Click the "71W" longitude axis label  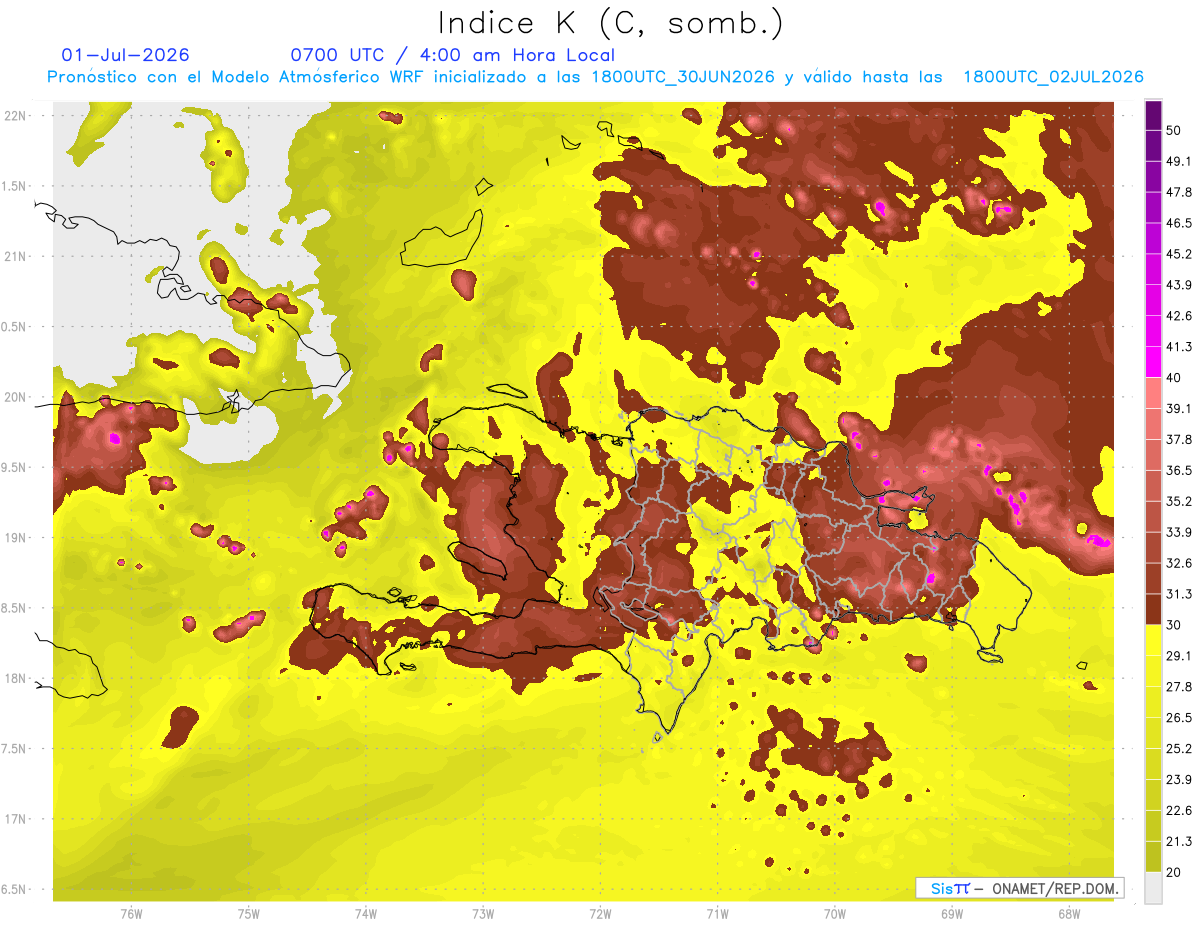point(717,914)
